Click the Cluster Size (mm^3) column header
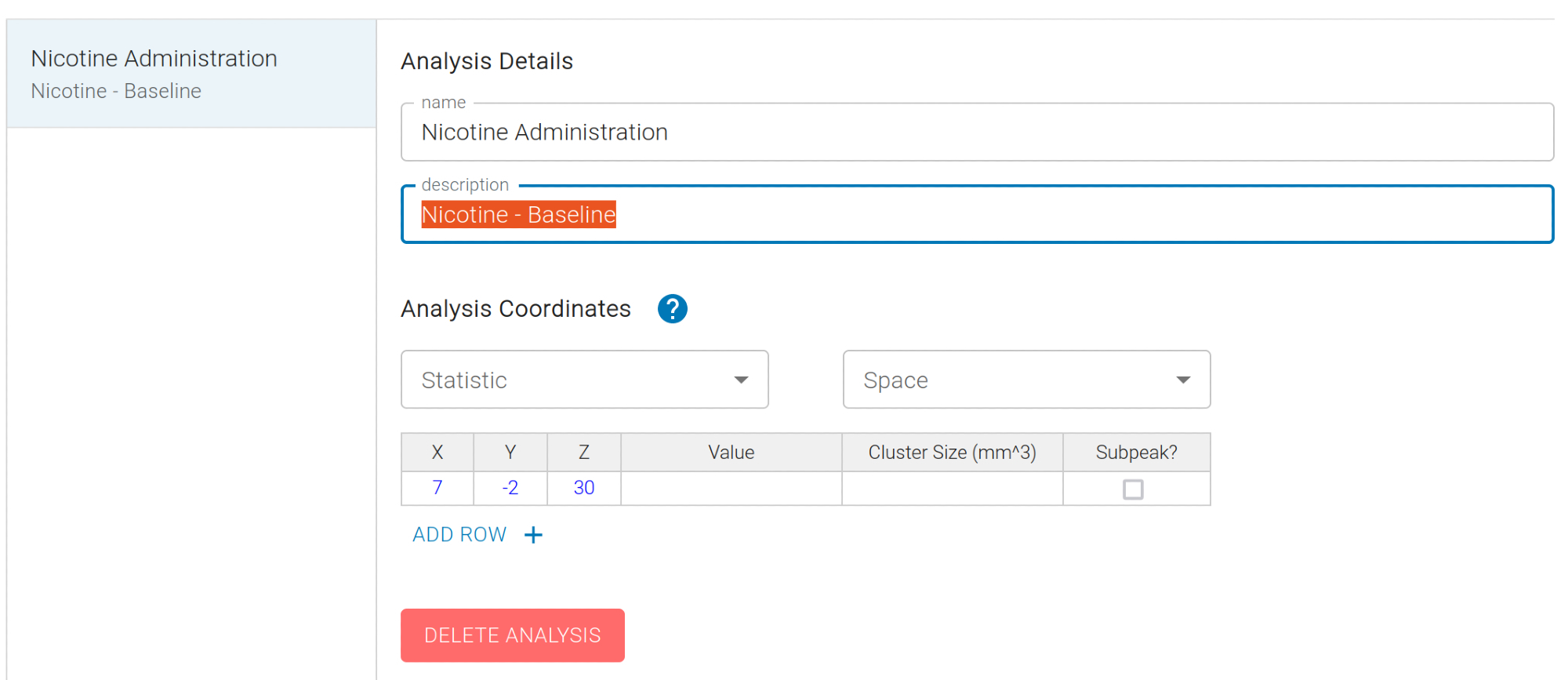Screen dimensions: 1568x680 (952, 453)
